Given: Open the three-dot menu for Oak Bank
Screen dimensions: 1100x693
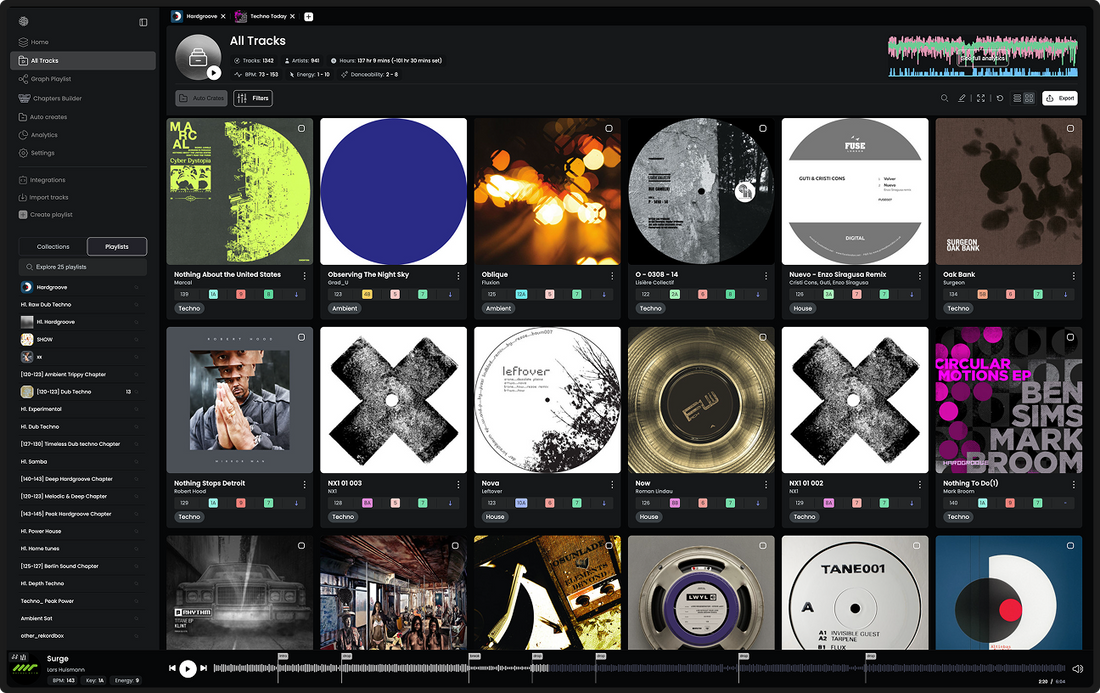Looking at the screenshot, I should click(1073, 276).
